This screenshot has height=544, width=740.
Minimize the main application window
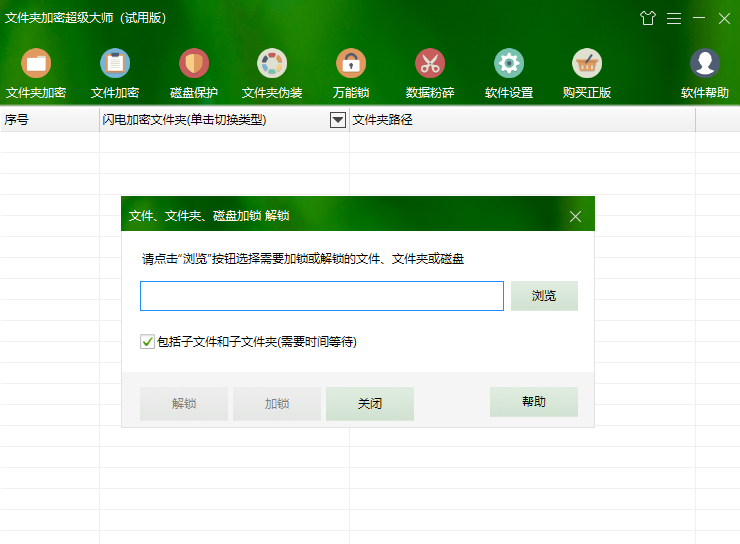[x=699, y=18]
